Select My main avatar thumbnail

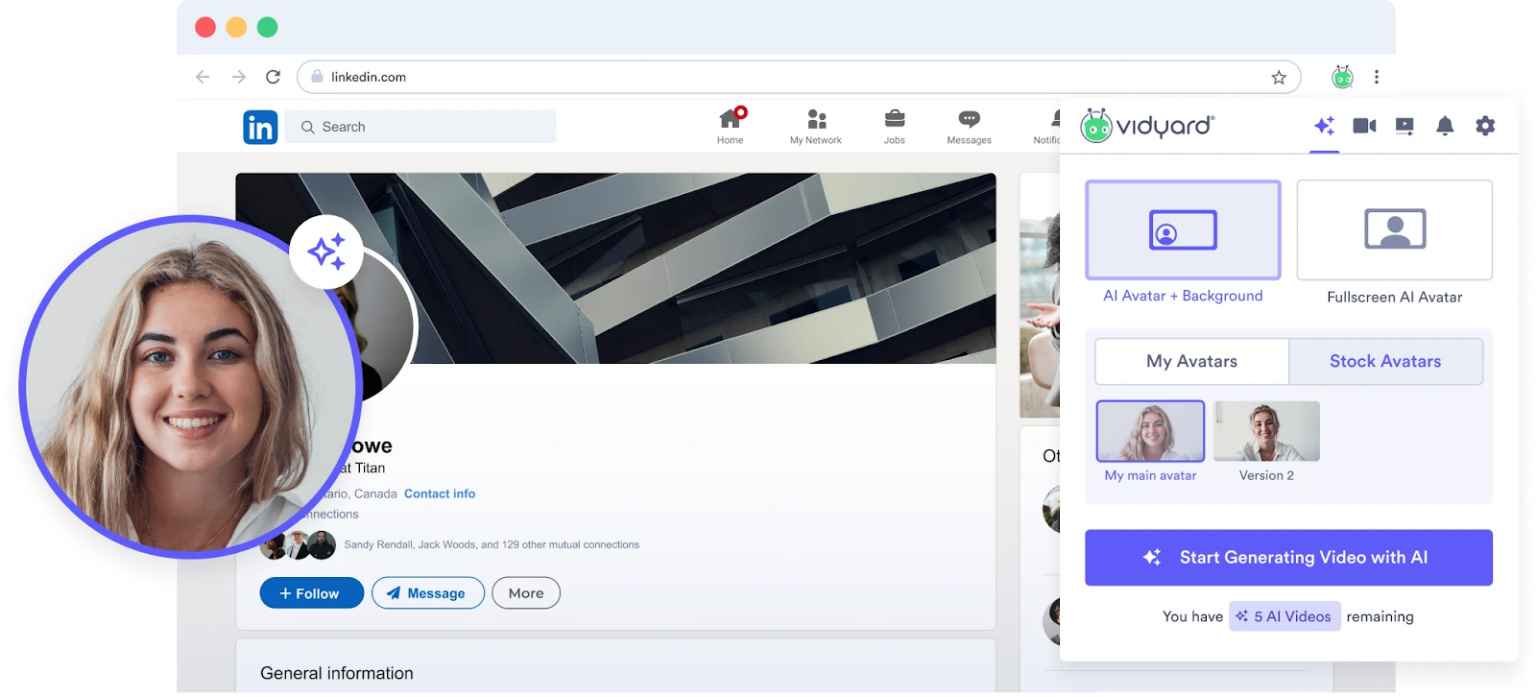tap(1150, 430)
